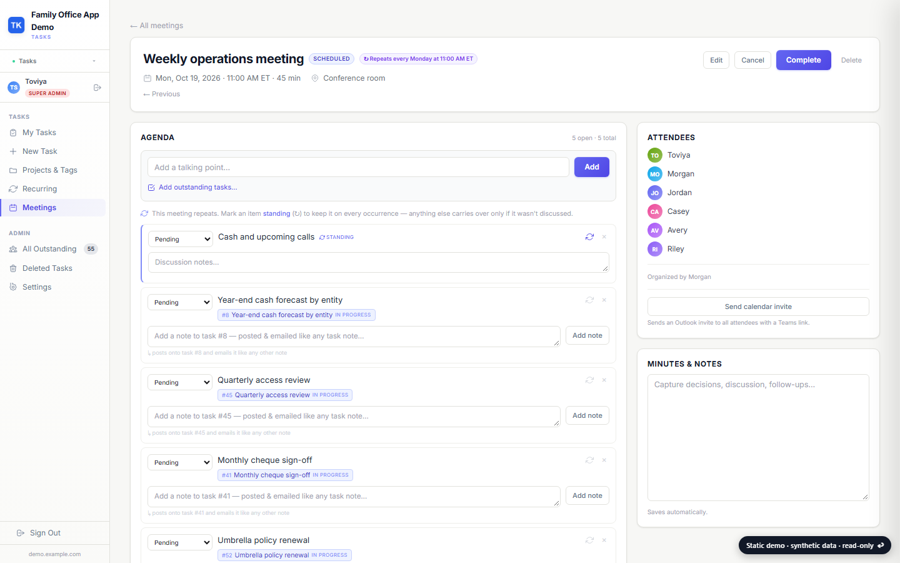
Task: Click the Complete button
Action: pyautogui.click(x=803, y=60)
